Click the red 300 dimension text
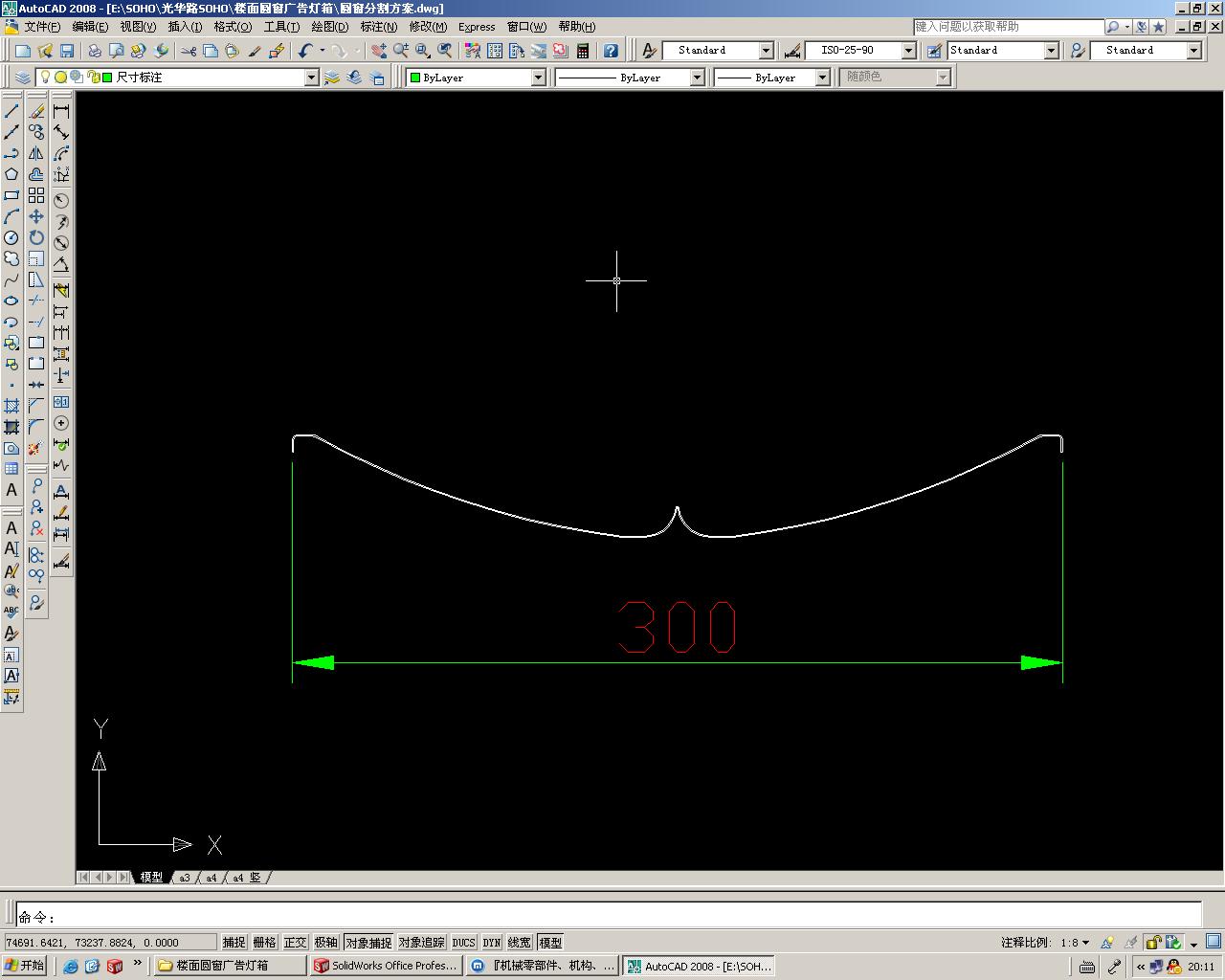This screenshot has height=980, width=1225. click(x=678, y=627)
